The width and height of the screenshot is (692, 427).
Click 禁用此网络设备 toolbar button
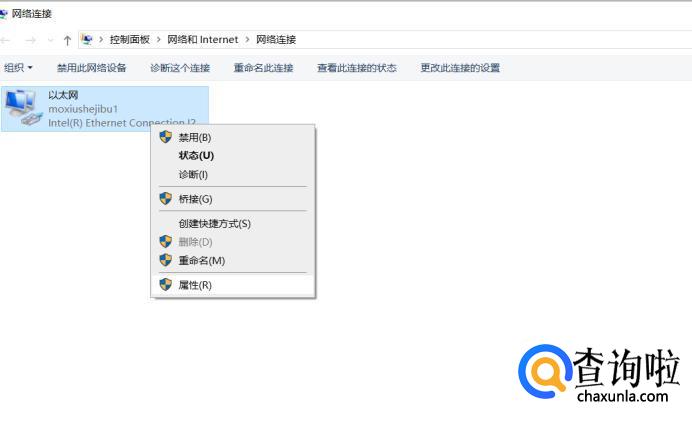pos(92,68)
